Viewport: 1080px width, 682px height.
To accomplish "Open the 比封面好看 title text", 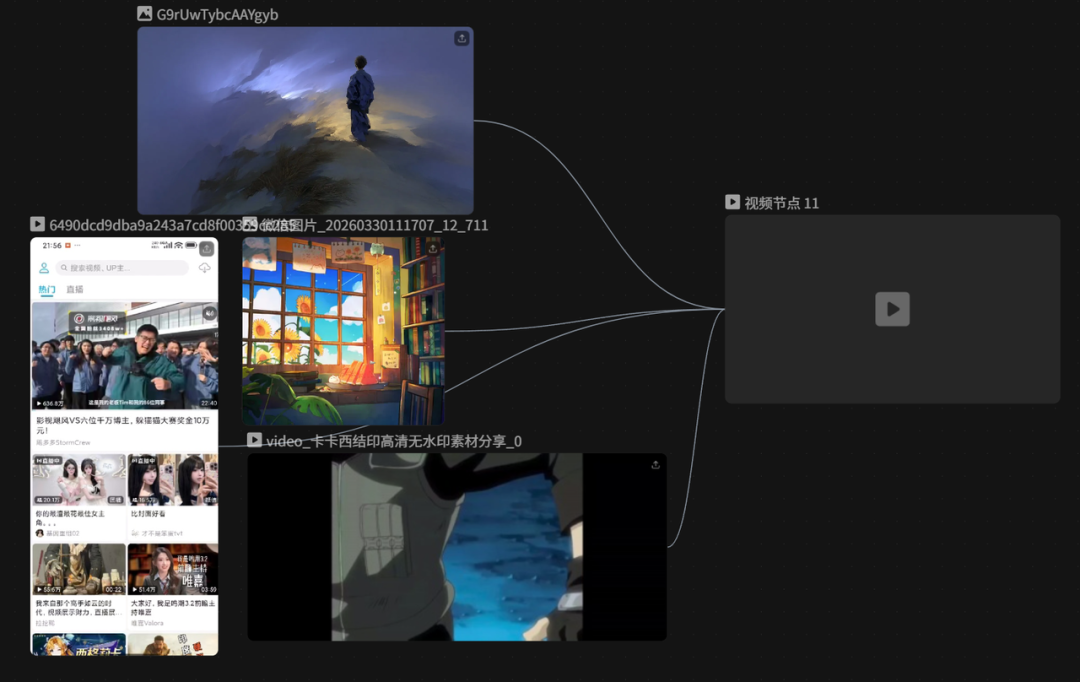I will point(147,514).
